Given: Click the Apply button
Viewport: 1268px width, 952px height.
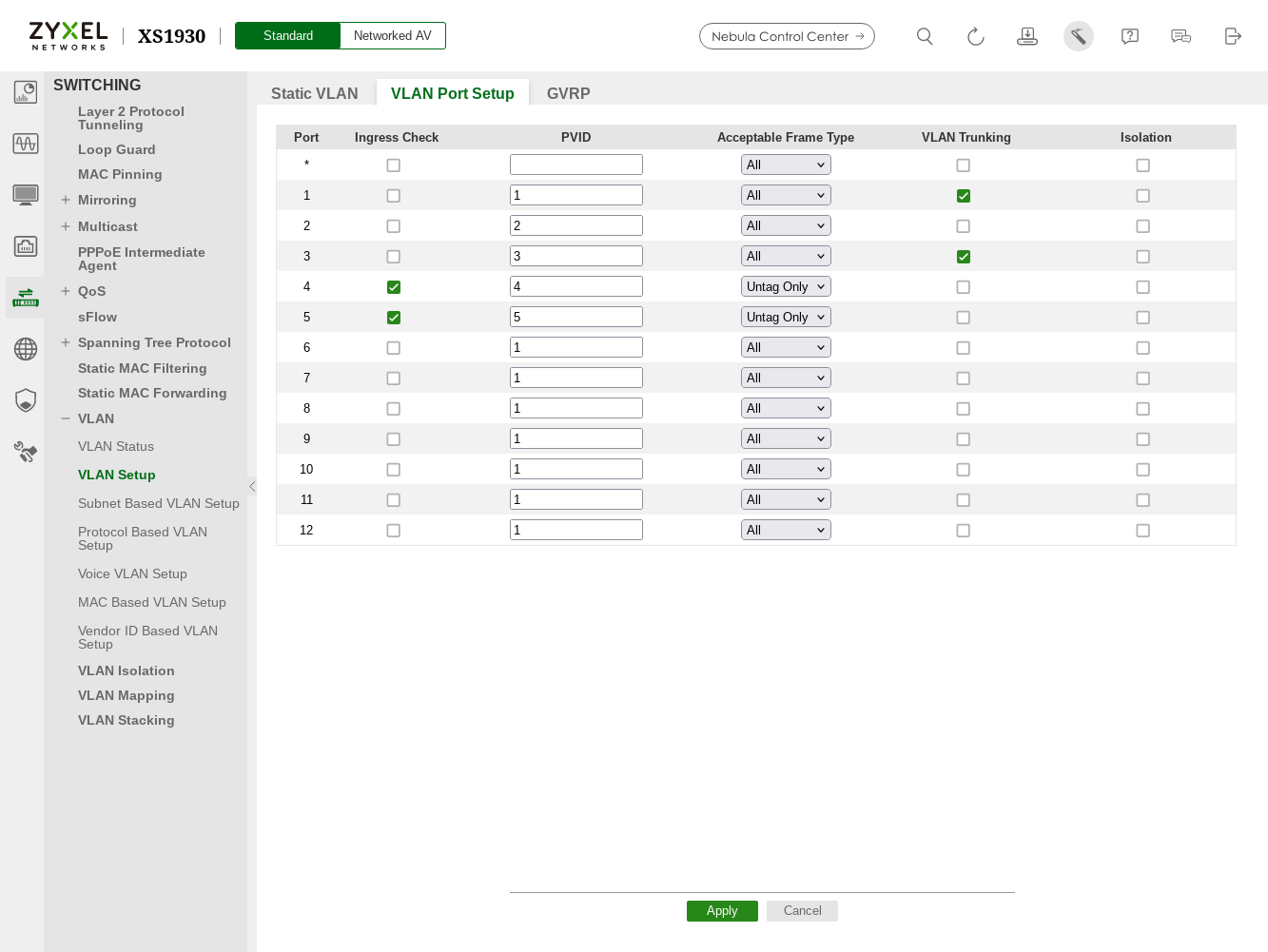Looking at the screenshot, I should pyautogui.click(x=722, y=910).
